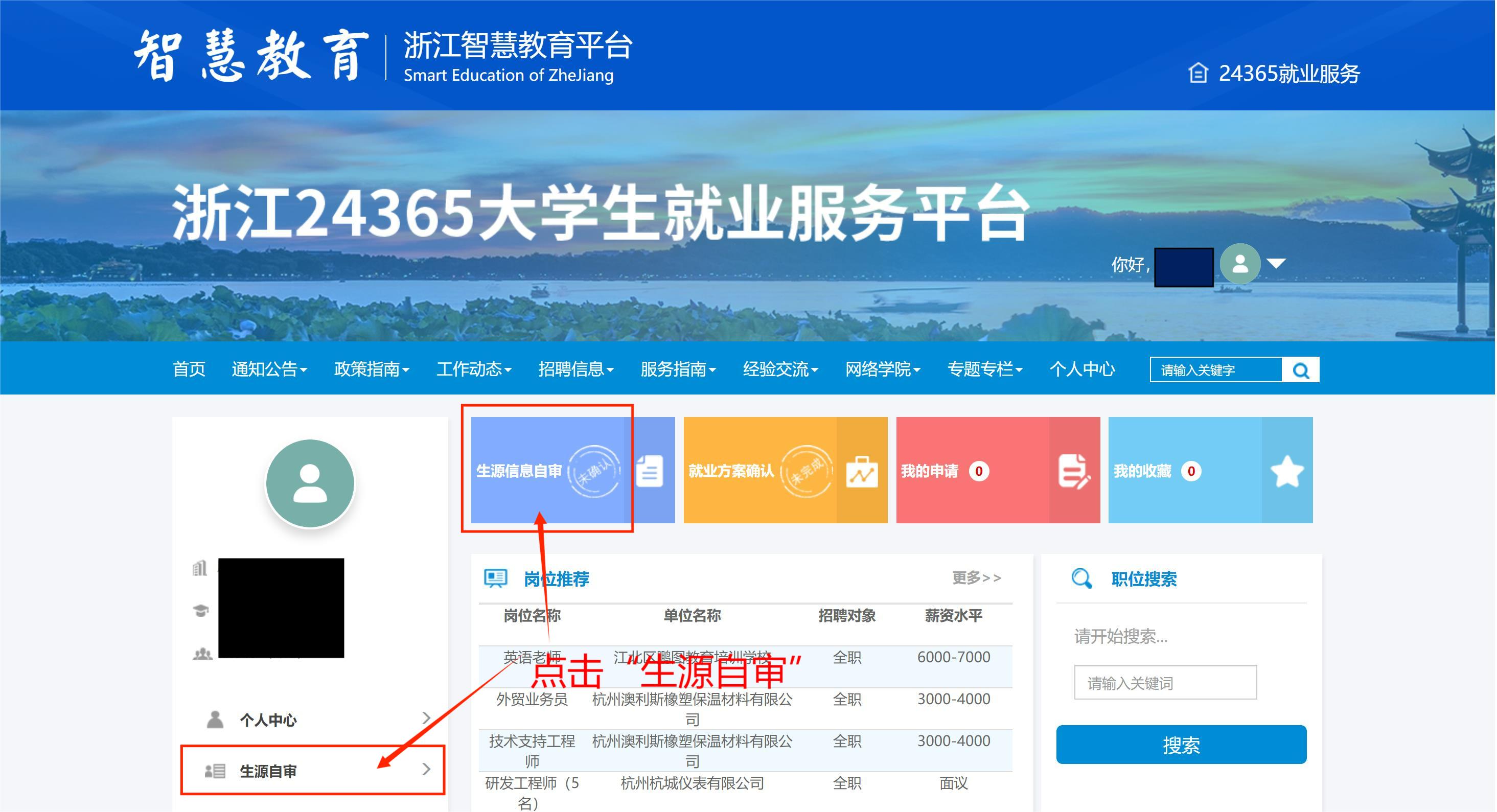Select 个人中心 in the top navigation bar
The height and width of the screenshot is (812, 1497).
coord(1081,369)
